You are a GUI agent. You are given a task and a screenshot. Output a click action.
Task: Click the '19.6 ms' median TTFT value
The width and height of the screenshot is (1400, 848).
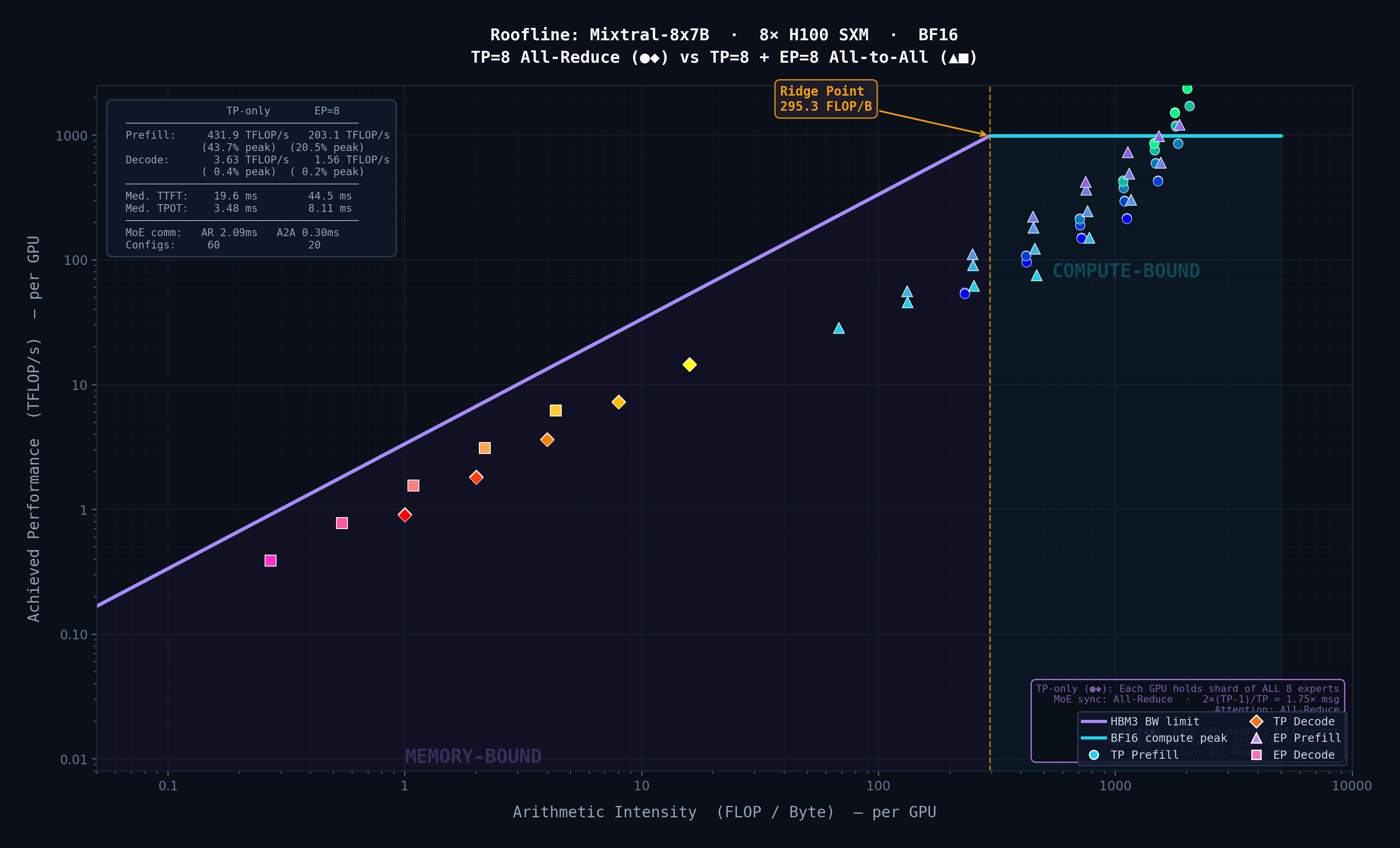pos(235,196)
